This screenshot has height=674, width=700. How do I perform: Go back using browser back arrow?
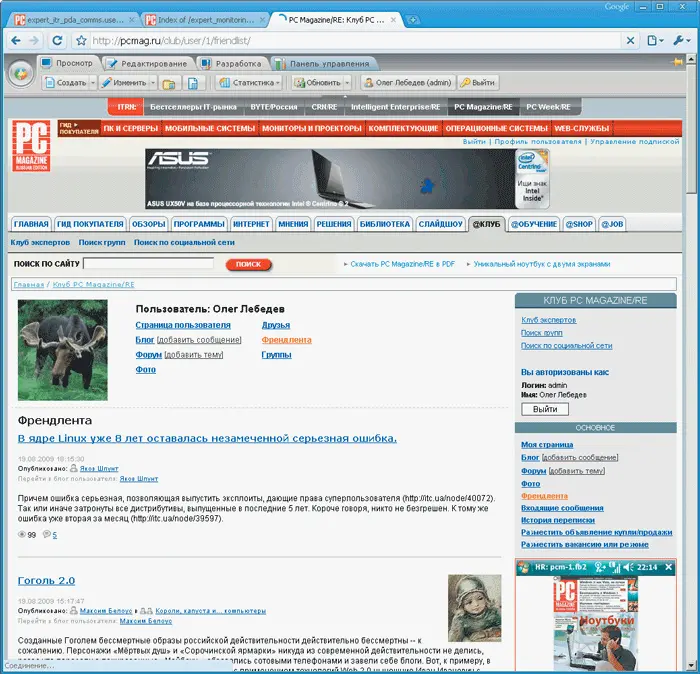[x=16, y=41]
